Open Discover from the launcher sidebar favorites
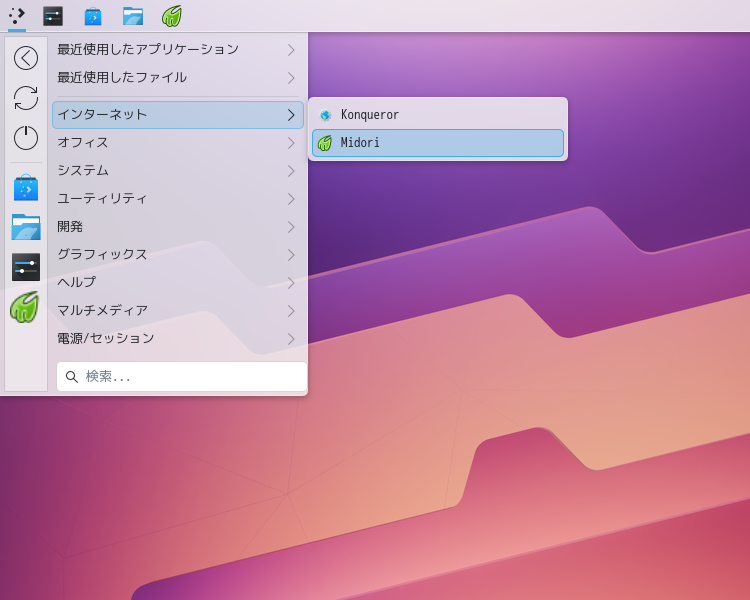Screen dimensions: 750x600 tap(26, 187)
